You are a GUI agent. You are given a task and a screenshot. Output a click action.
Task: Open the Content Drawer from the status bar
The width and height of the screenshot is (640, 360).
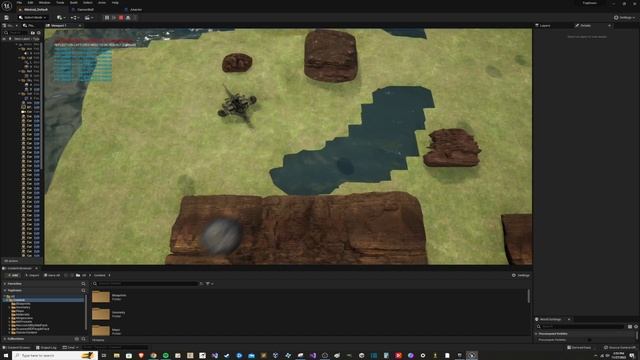[17, 347]
